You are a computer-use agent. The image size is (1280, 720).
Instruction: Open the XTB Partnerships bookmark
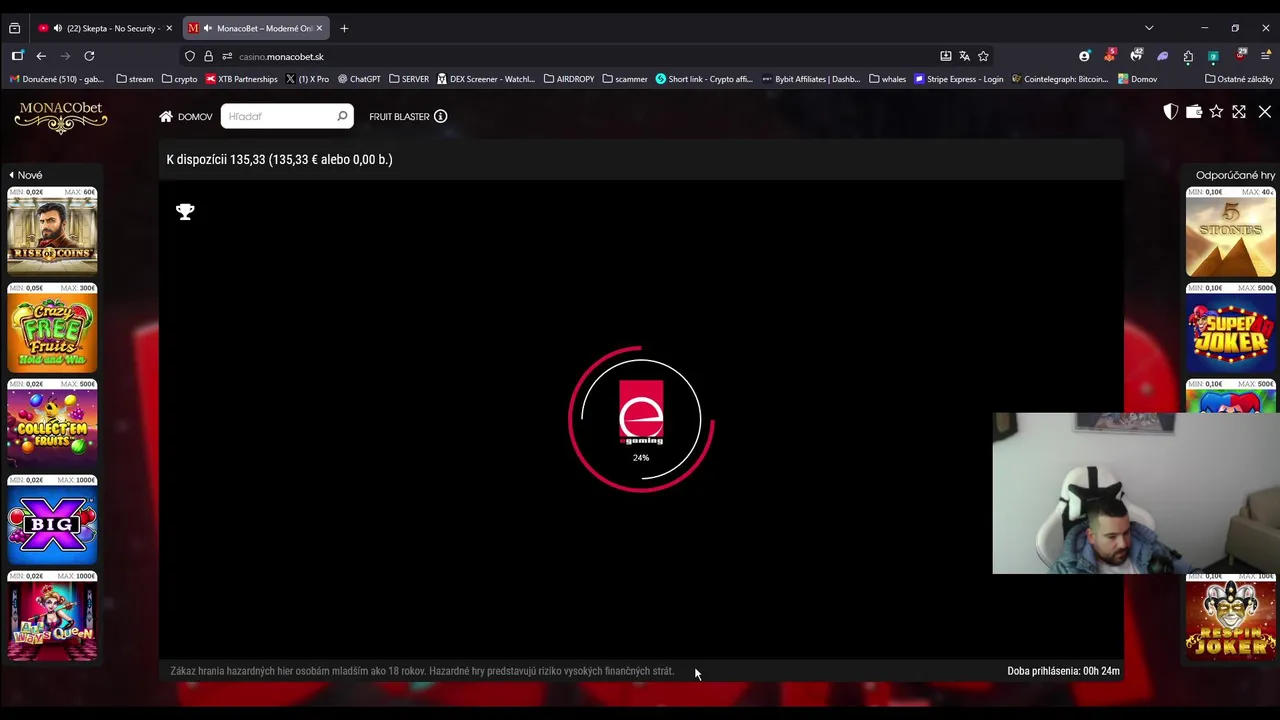tap(241, 79)
